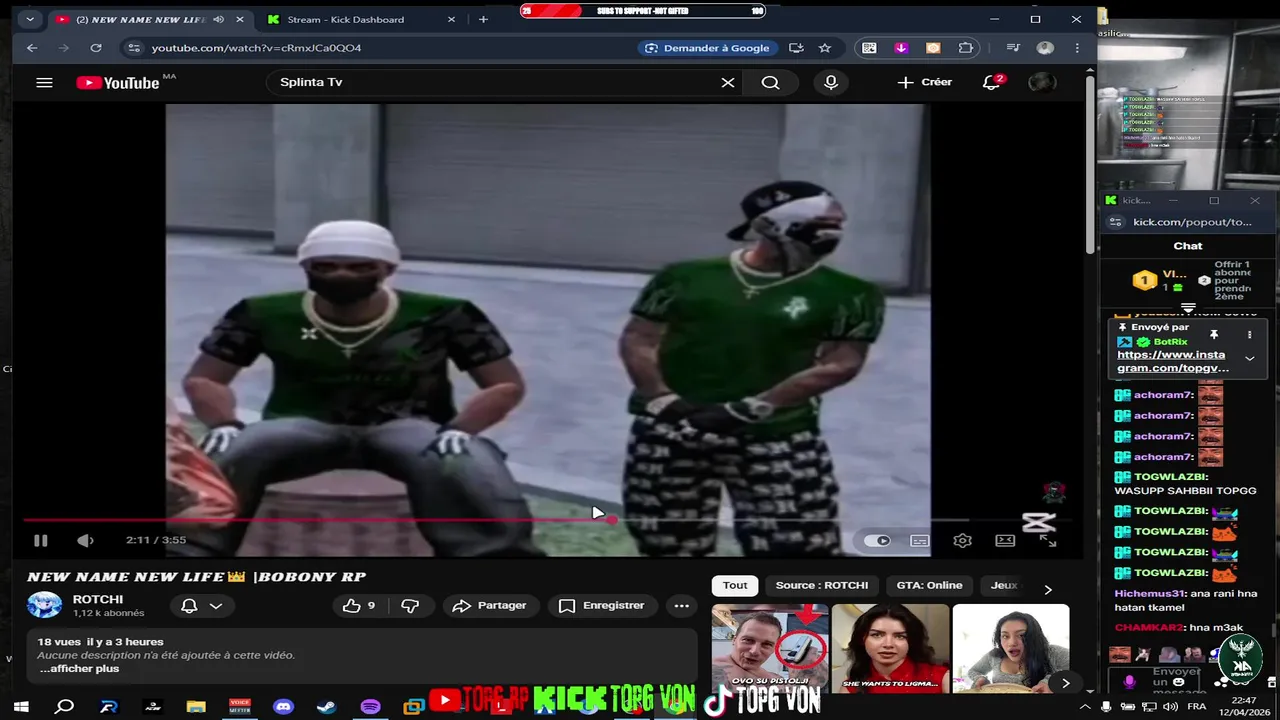
Task: Seek on the video progress bar
Action: point(546,520)
